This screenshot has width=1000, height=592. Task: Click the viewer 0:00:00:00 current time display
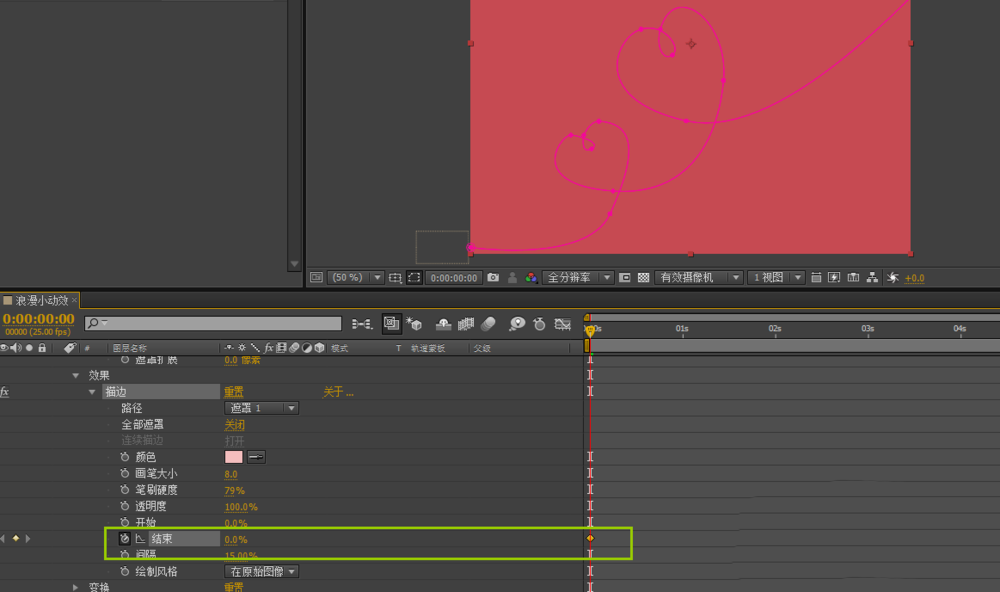[453, 278]
